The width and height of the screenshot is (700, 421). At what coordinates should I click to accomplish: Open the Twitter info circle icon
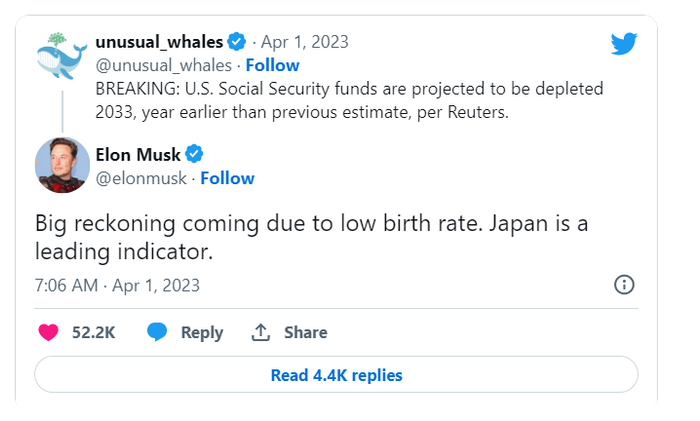point(624,285)
